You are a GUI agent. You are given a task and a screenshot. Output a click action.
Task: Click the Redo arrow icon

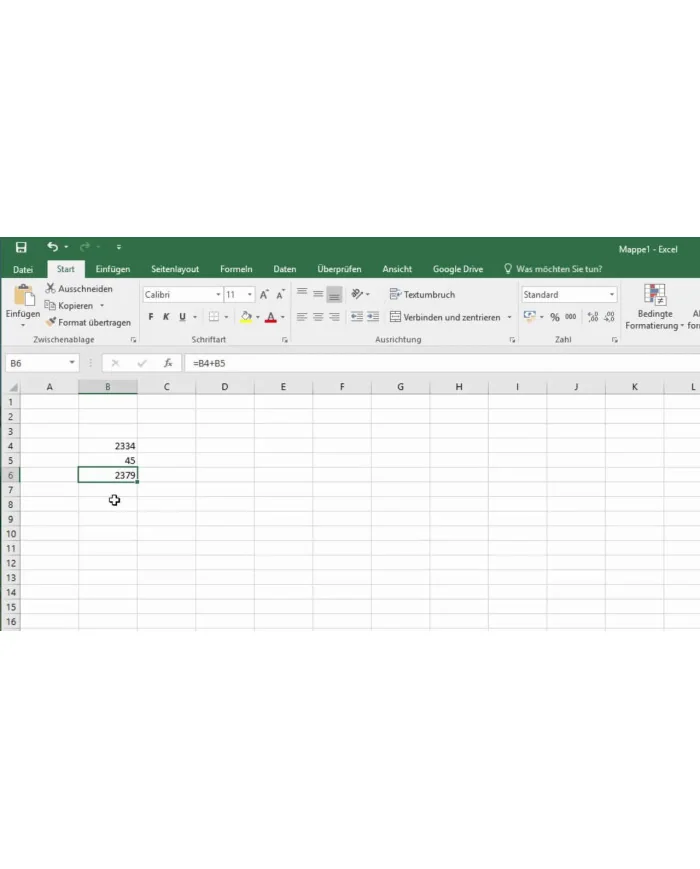coord(85,247)
